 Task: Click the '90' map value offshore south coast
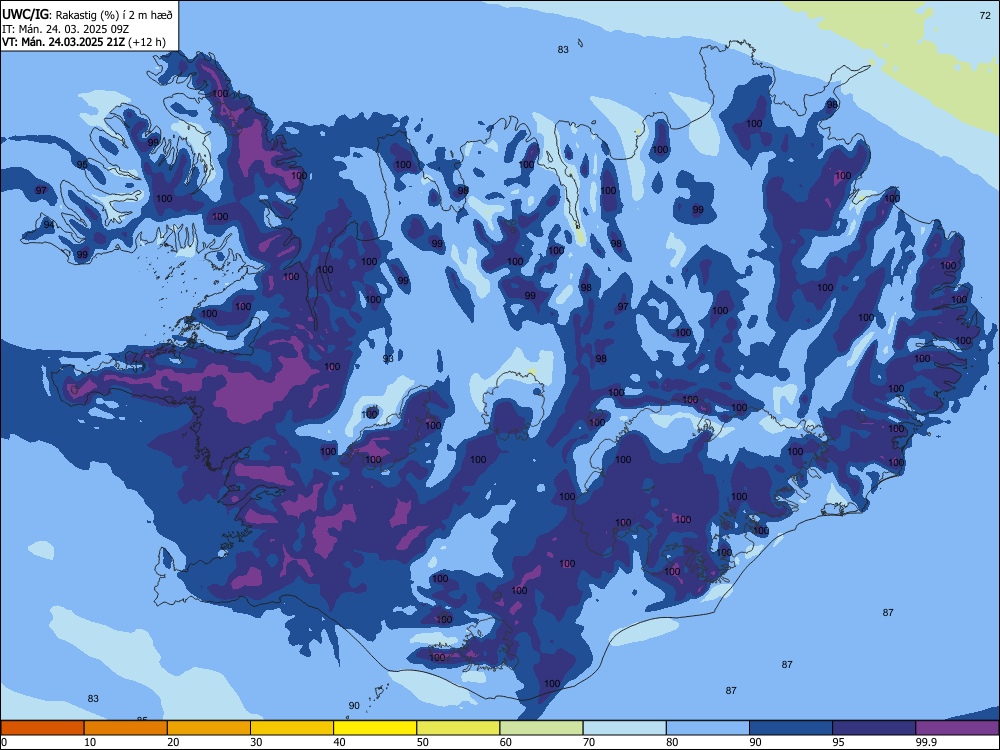click(x=354, y=706)
